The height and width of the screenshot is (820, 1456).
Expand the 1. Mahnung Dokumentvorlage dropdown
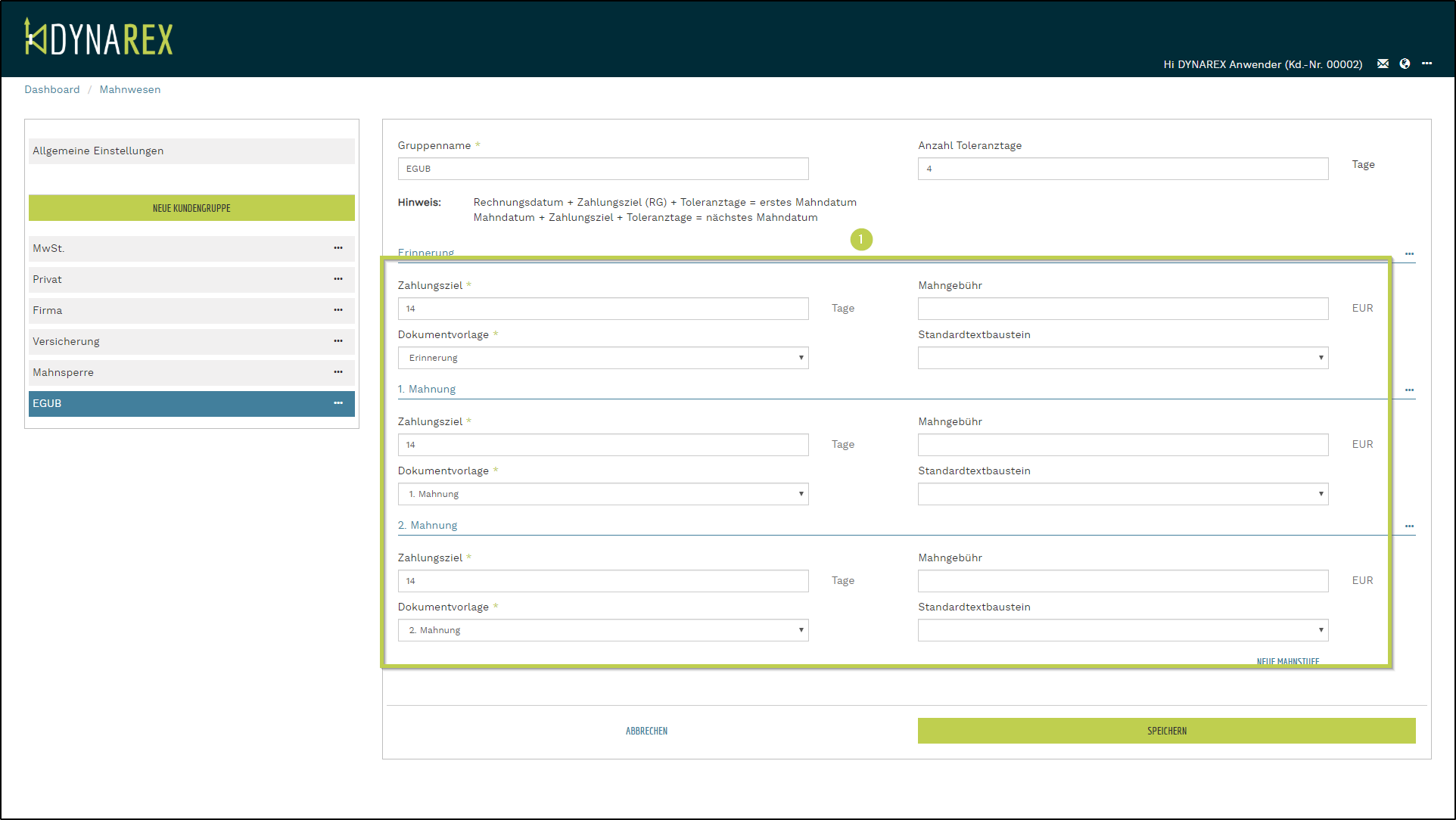pos(603,494)
